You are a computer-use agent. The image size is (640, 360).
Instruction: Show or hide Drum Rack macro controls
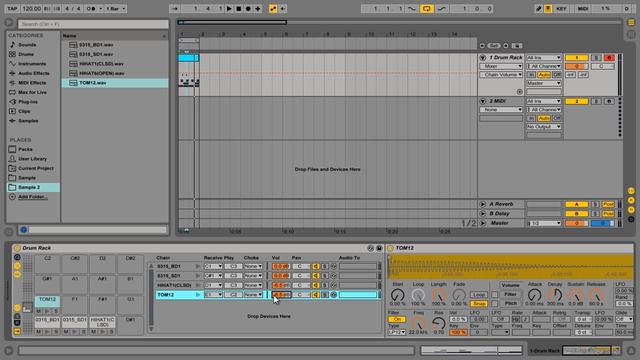(x=17, y=258)
